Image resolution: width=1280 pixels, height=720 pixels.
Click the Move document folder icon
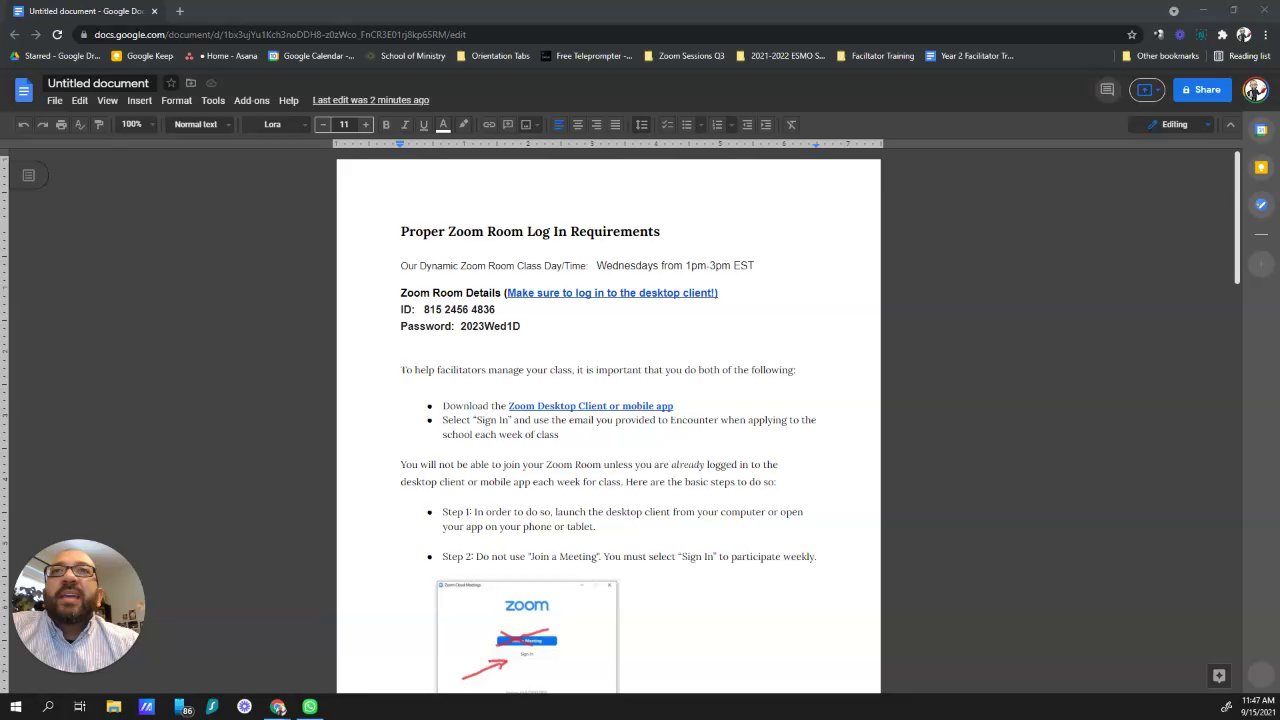click(191, 83)
